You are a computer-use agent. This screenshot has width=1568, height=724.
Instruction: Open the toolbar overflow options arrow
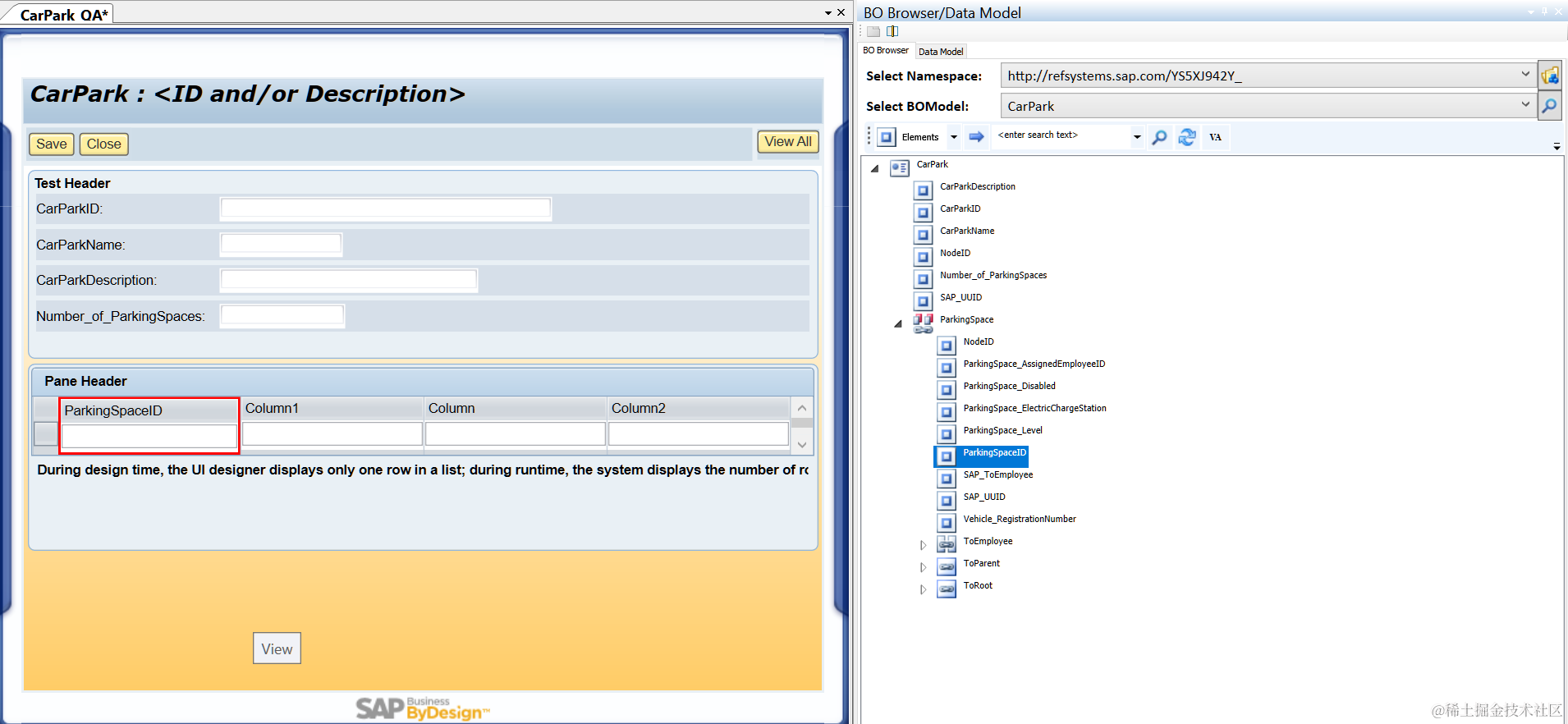pos(1557,146)
